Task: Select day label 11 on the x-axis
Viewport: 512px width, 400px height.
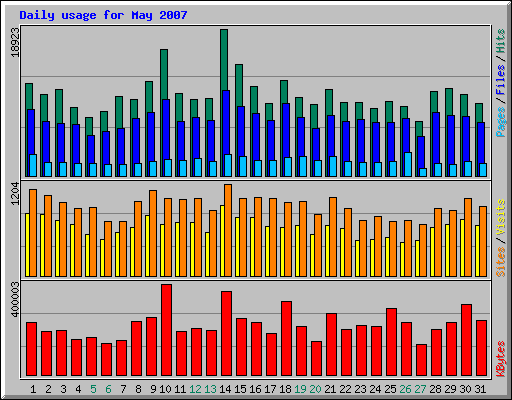Action: (180, 389)
